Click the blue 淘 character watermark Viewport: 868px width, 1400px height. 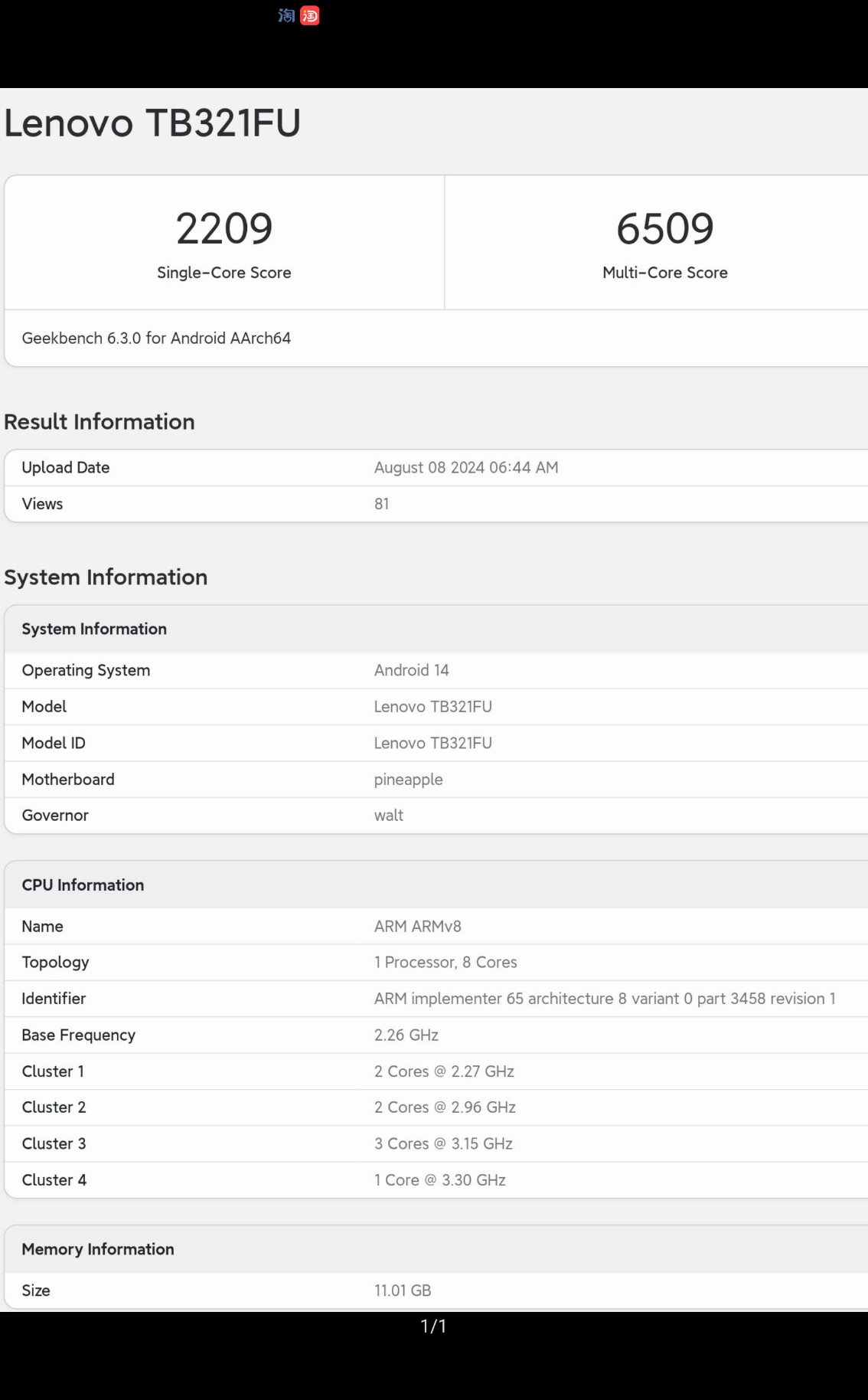286,15
